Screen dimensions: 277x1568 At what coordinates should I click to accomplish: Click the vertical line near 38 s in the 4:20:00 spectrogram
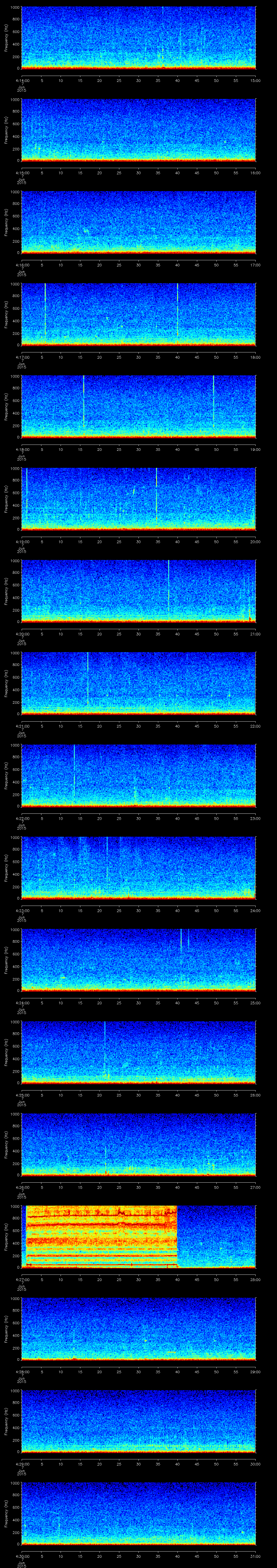click(x=169, y=586)
